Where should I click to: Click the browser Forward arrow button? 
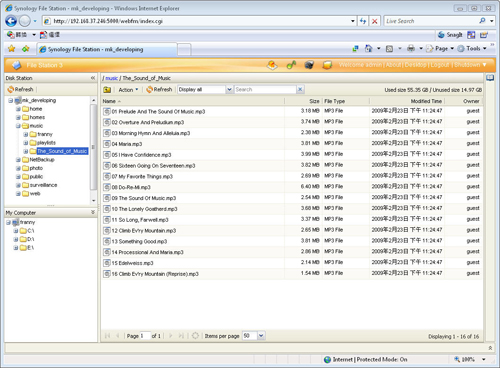tap(24, 21)
